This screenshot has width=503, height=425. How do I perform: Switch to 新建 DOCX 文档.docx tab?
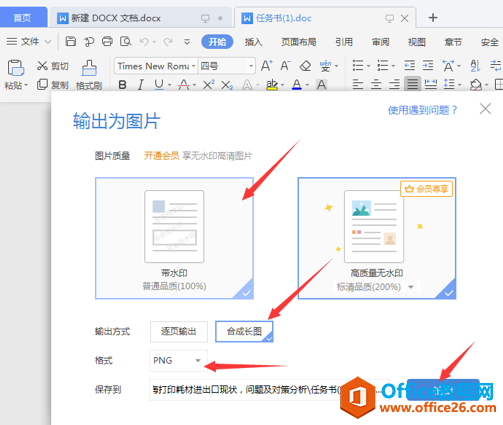[140, 18]
